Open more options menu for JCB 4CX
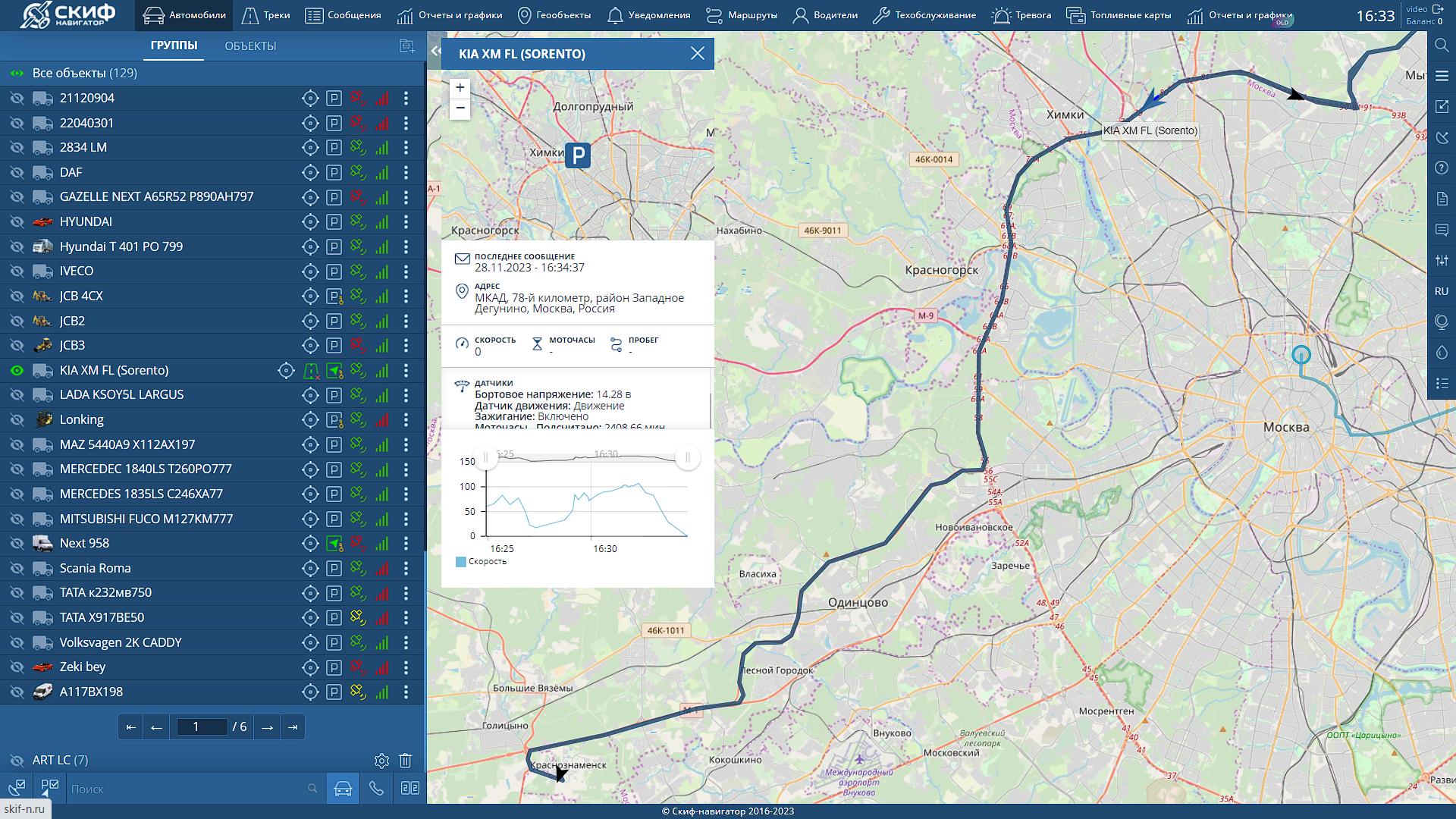 [406, 296]
